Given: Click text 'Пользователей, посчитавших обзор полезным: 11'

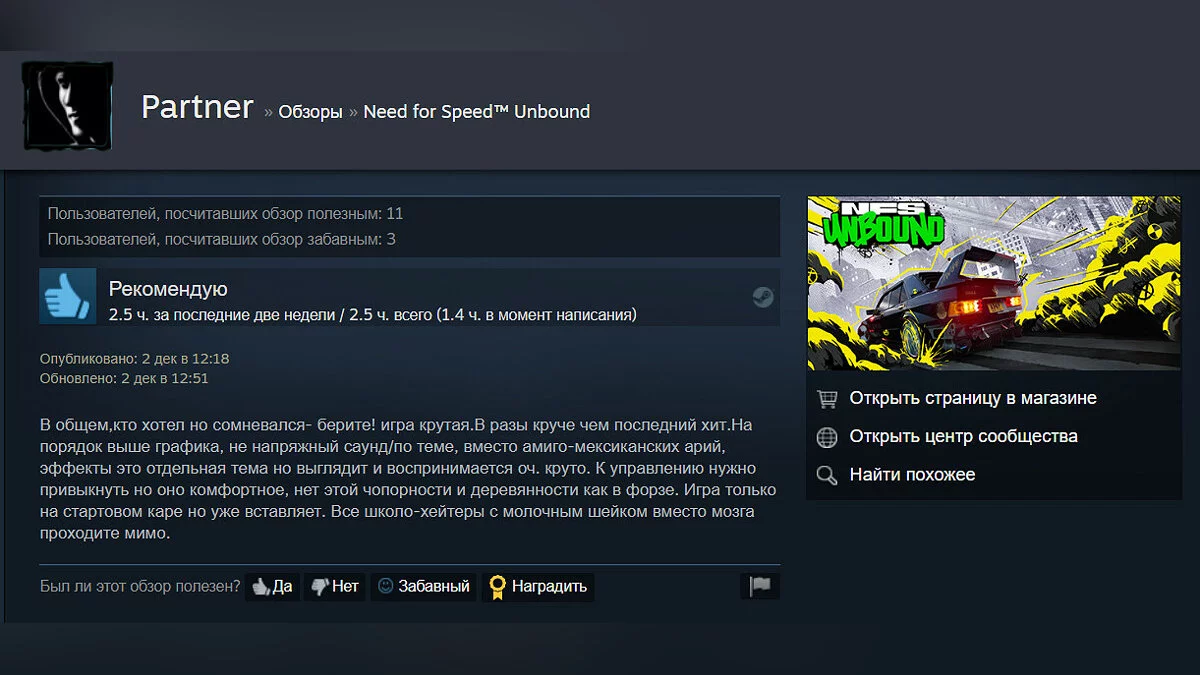Looking at the screenshot, I should [226, 214].
